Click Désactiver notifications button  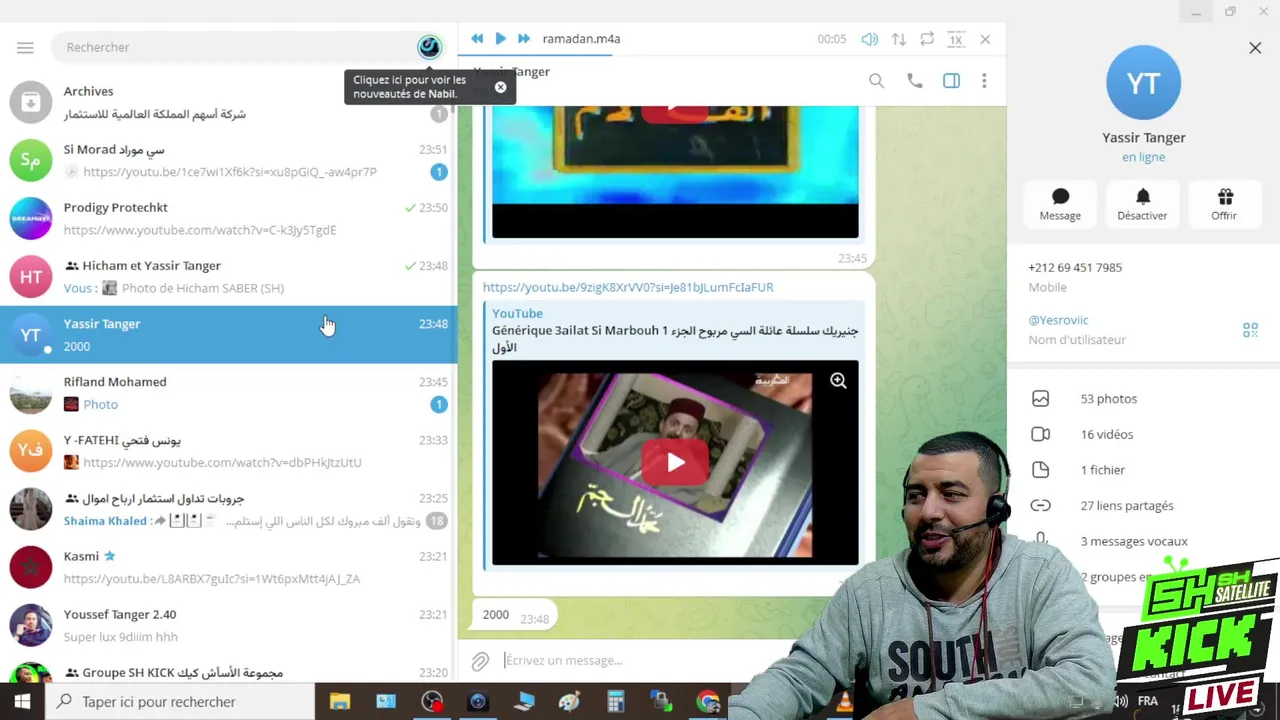point(1142,204)
